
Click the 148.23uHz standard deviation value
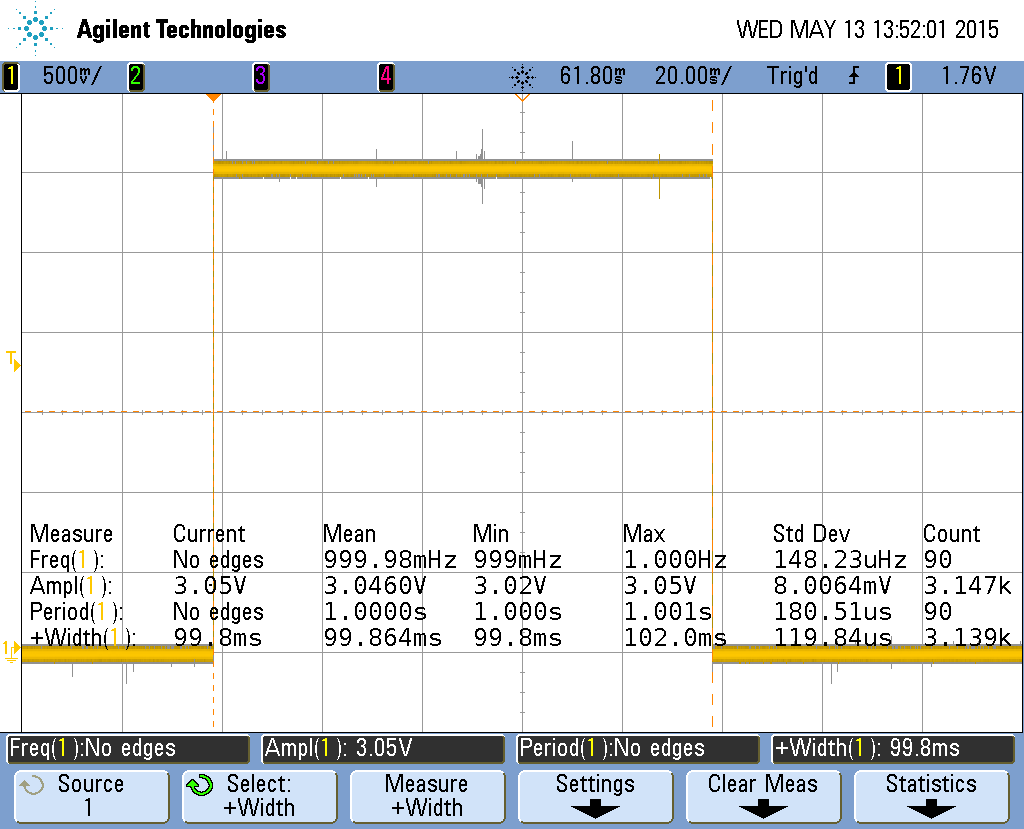[x=840, y=560]
